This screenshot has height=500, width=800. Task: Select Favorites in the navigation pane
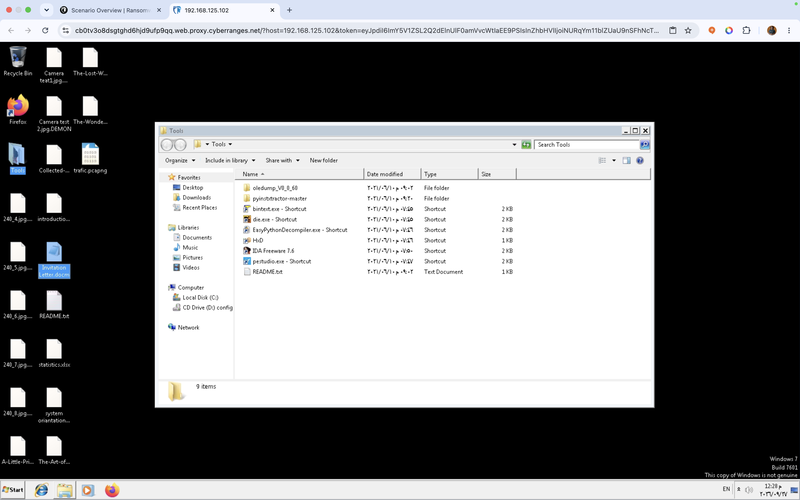coord(189,178)
